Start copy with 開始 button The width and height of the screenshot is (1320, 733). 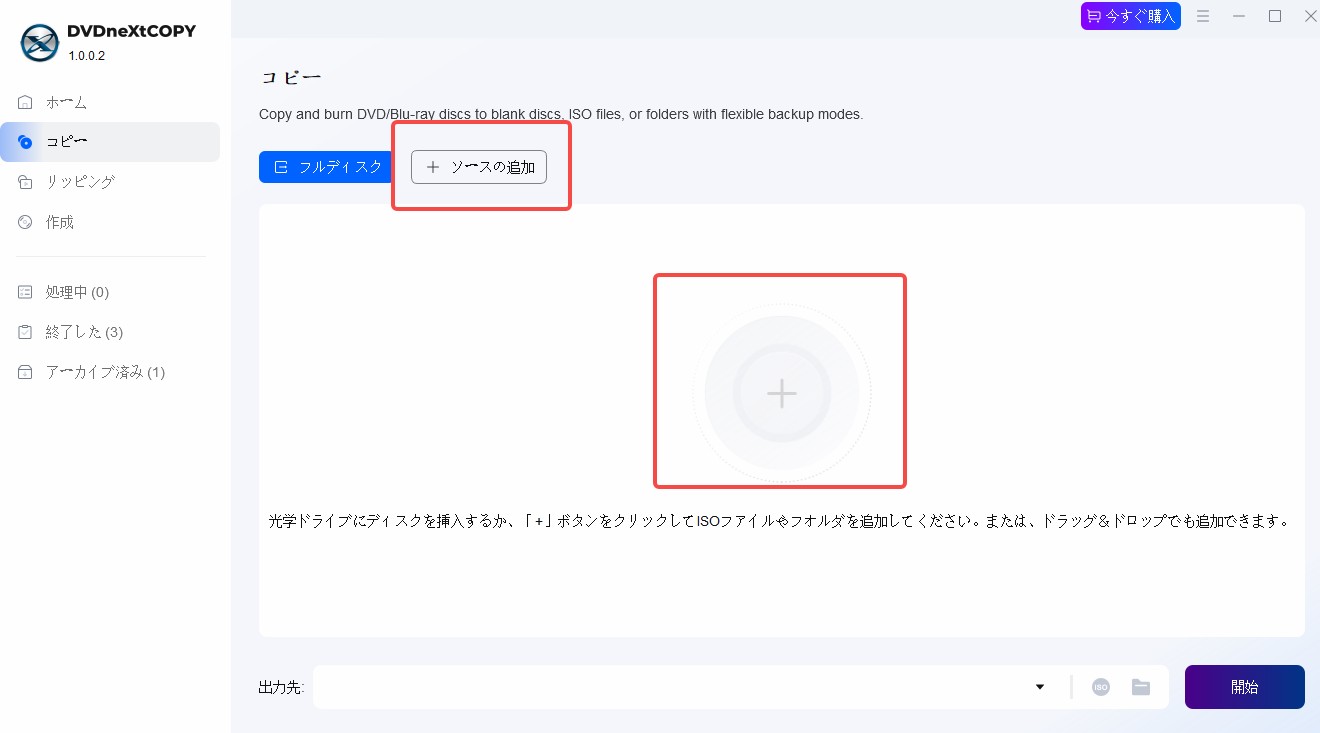point(1245,687)
